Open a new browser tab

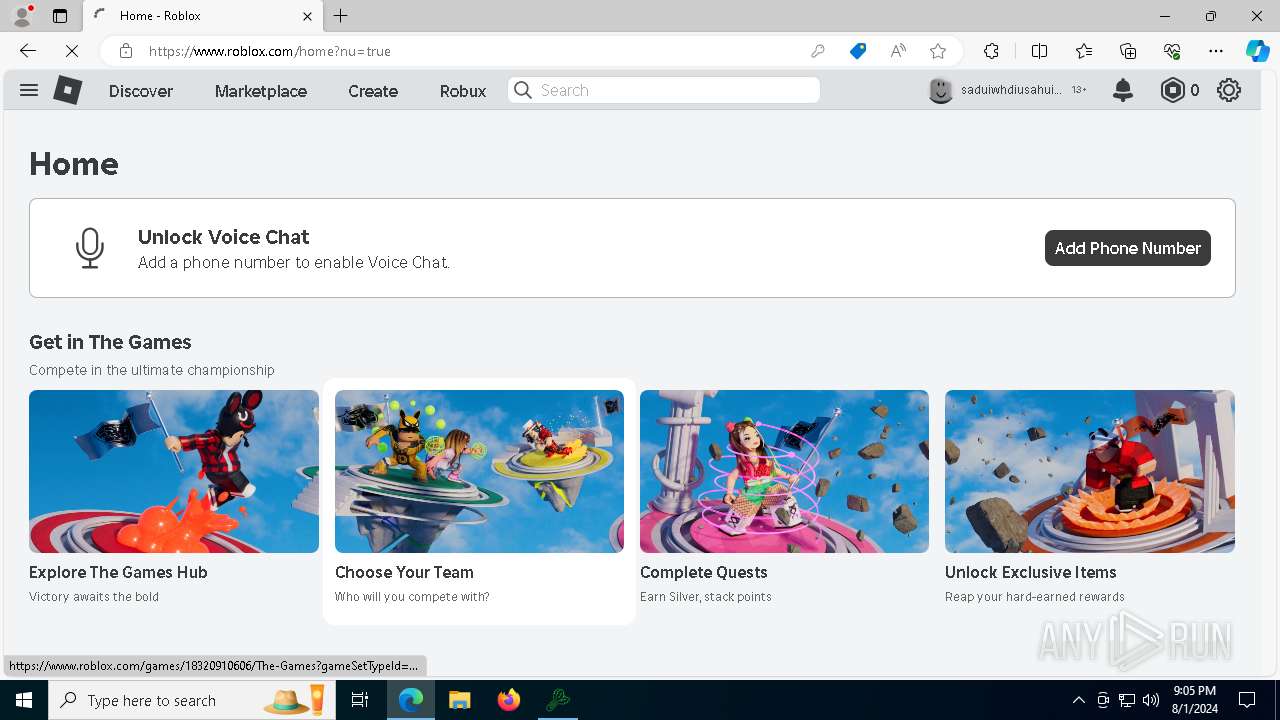tap(341, 16)
